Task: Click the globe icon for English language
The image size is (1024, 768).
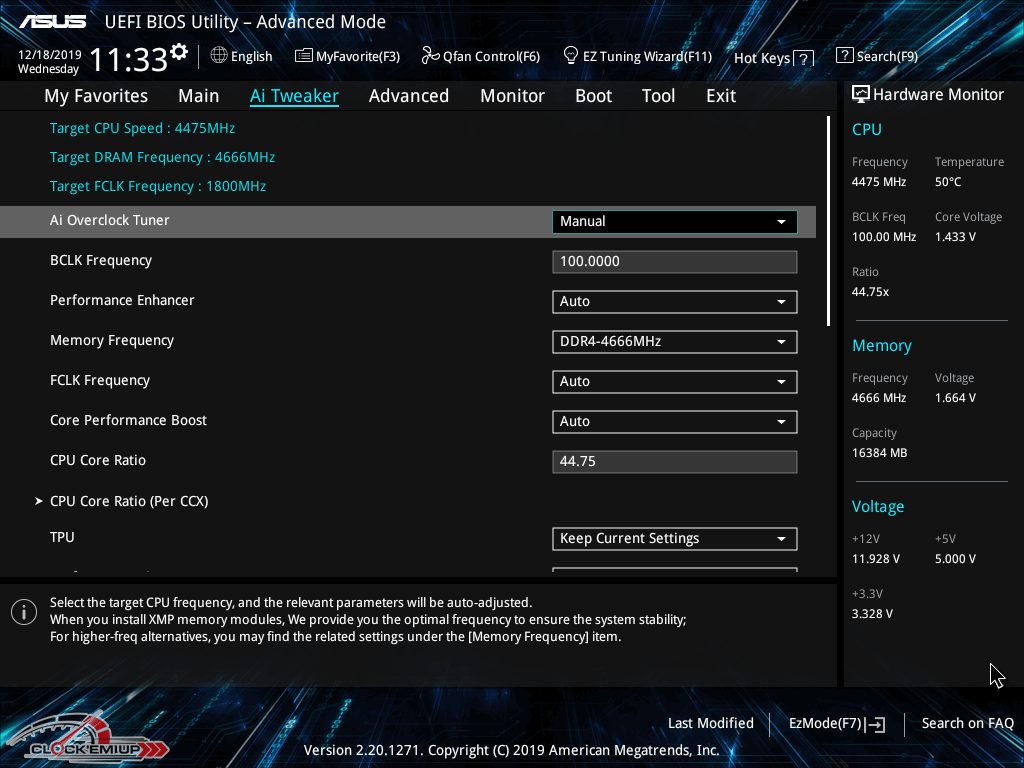Action: tap(219, 56)
